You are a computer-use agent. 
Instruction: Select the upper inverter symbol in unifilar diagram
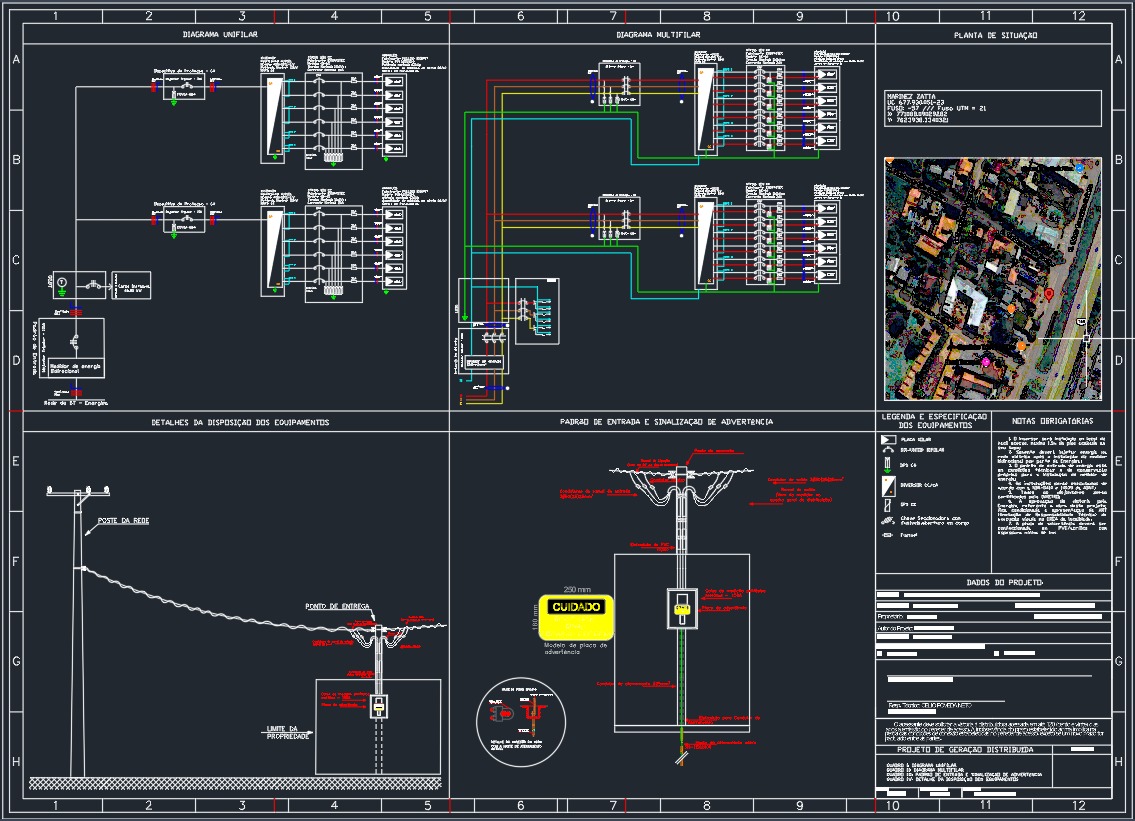(x=273, y=117)
